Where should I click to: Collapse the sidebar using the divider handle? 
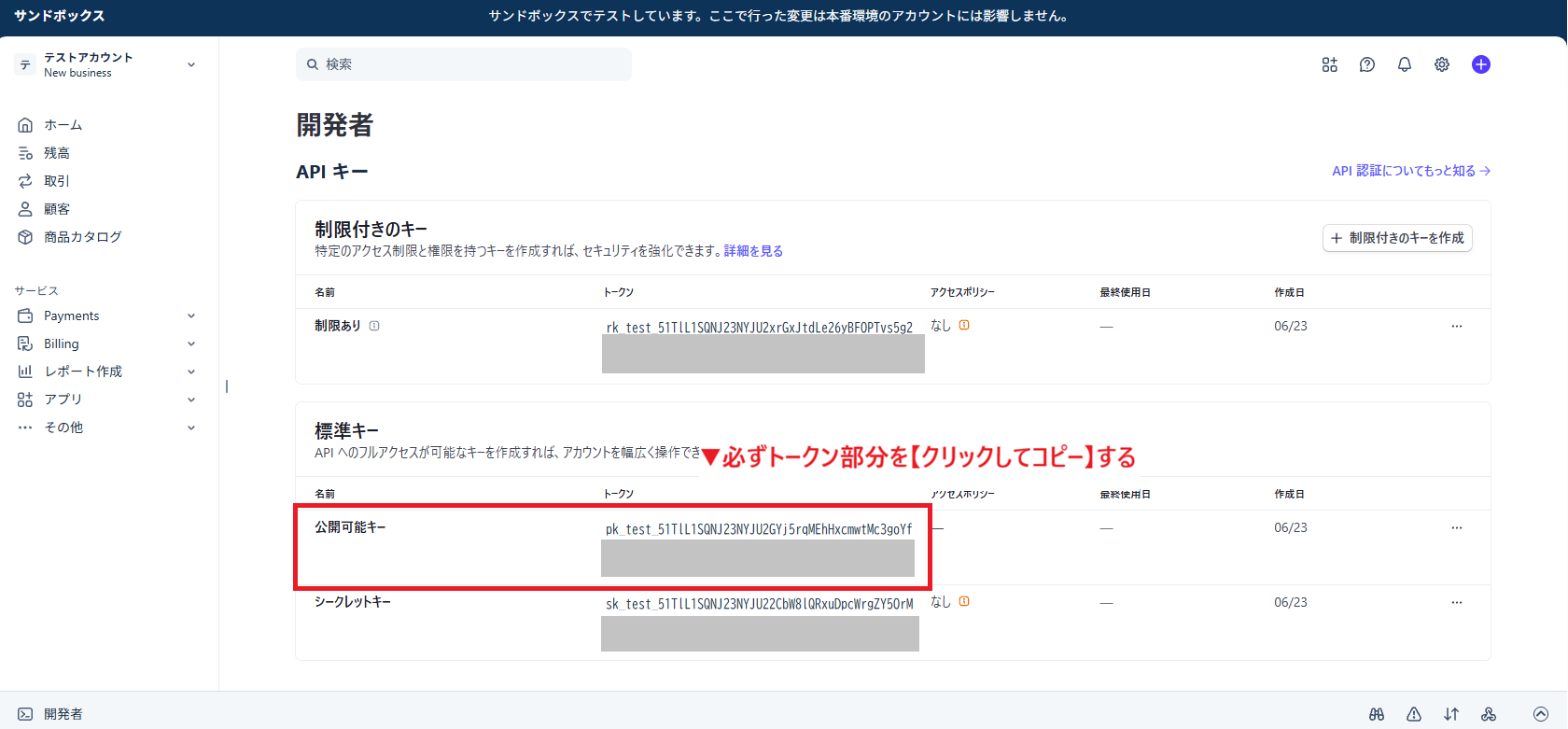pyautogui.click(x=227, y=386)
